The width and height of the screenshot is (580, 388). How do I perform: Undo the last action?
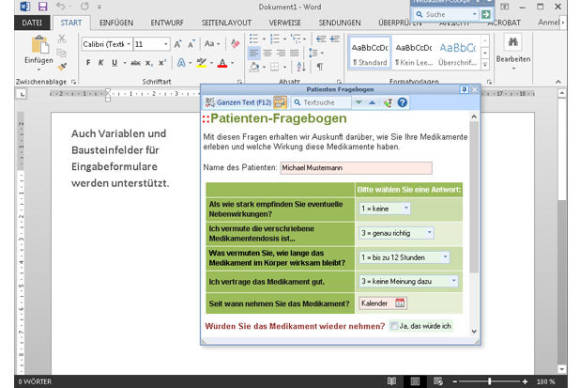point(60,6)
